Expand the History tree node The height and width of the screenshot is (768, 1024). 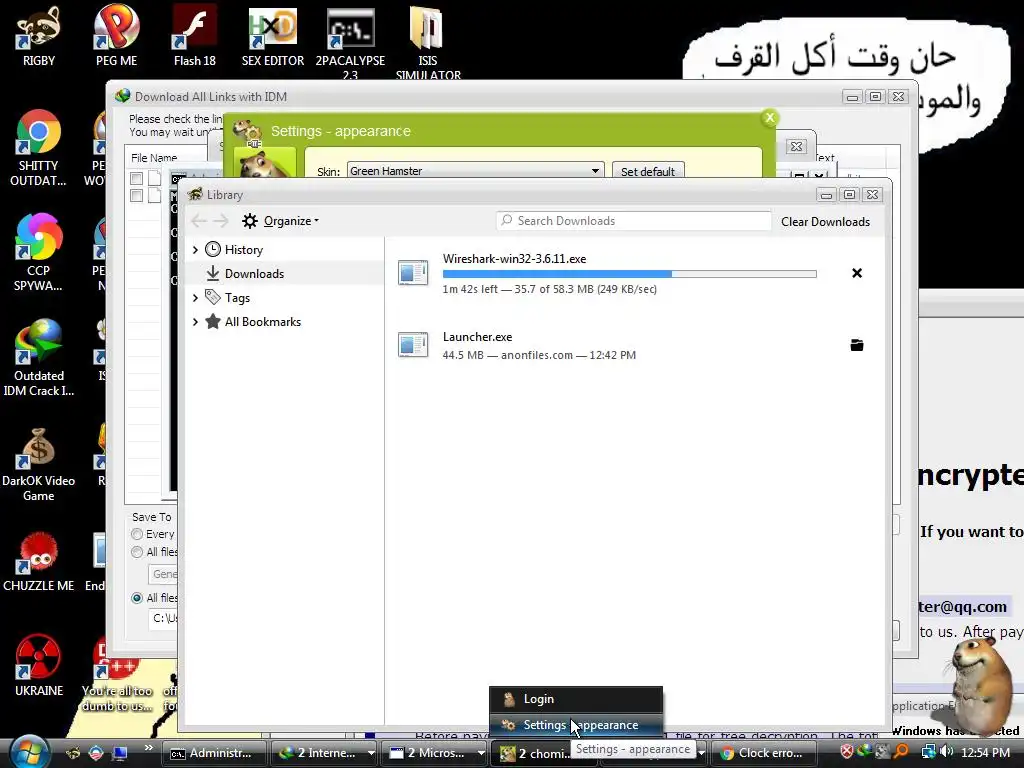click(x=195, y=249)
